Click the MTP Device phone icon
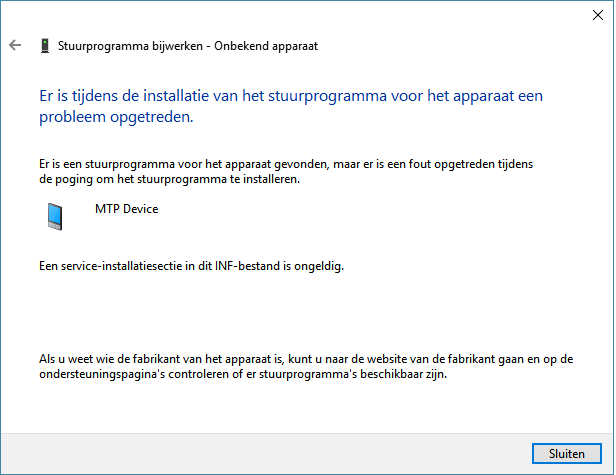Image resolution: width=616 pixels, height=475 pixels. tap(56, 217)
